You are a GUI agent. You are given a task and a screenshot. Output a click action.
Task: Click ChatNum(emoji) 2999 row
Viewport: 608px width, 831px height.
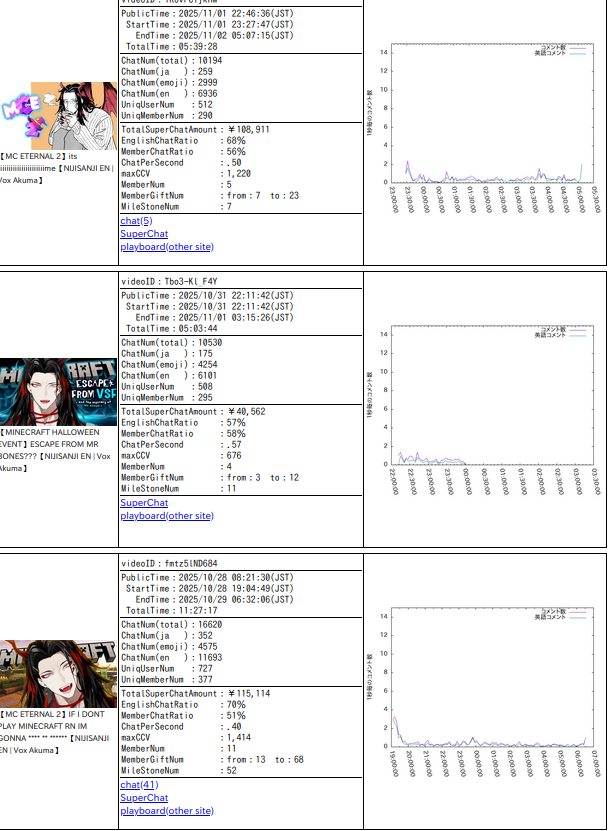[169, 83]
